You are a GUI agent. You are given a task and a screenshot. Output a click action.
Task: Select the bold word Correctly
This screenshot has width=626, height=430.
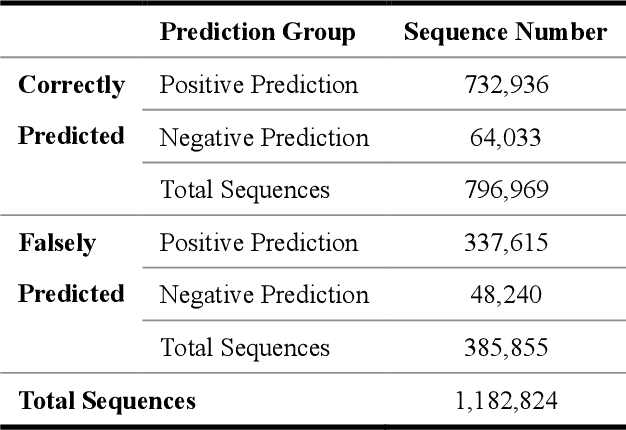coord(71,85)
